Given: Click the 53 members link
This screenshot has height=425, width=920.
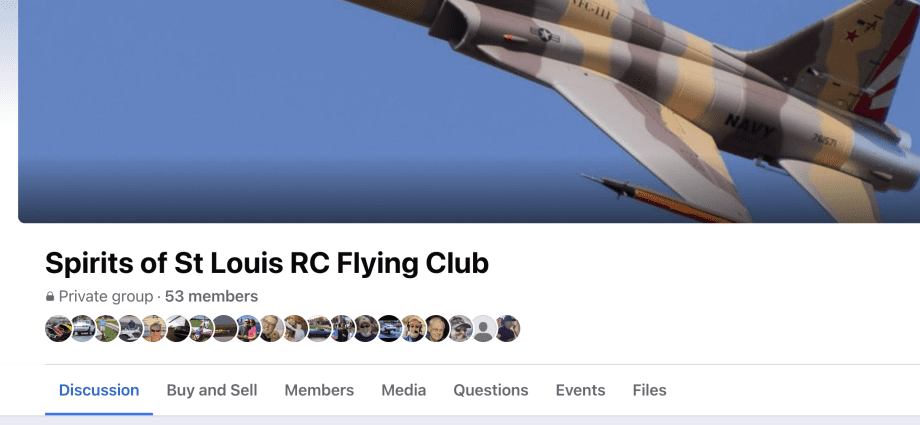Looking at the screenshot, I should [211, 296].
